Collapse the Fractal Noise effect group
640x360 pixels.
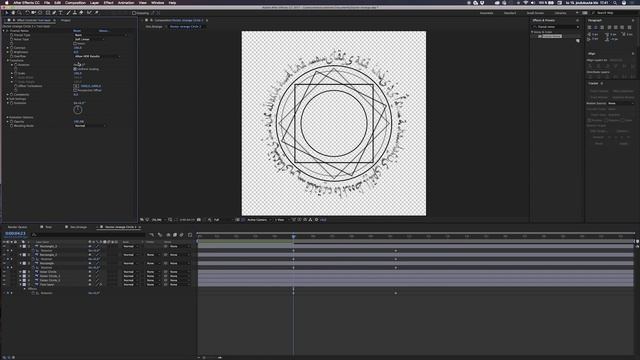pos(4,31)
